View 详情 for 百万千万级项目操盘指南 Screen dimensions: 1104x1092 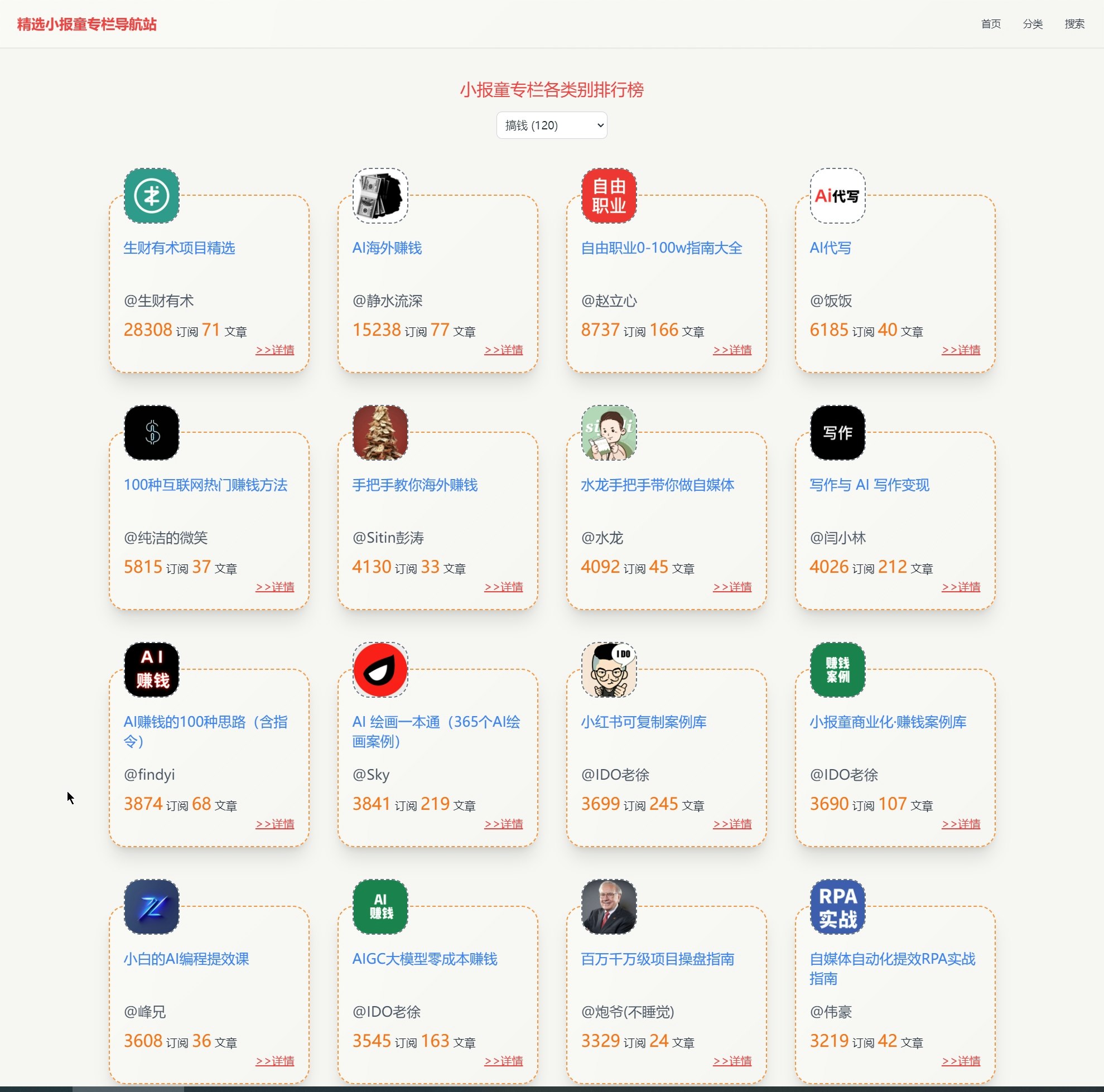tap(732, 1061)
